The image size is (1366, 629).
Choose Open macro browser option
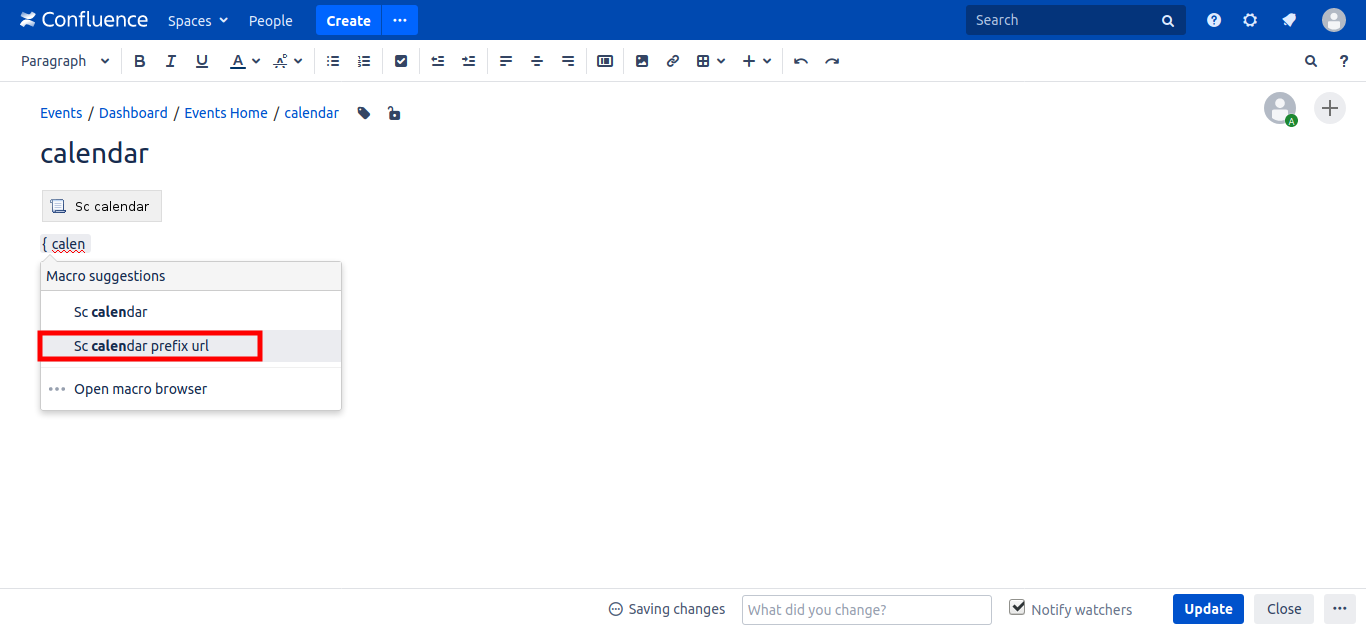point(140,389)
